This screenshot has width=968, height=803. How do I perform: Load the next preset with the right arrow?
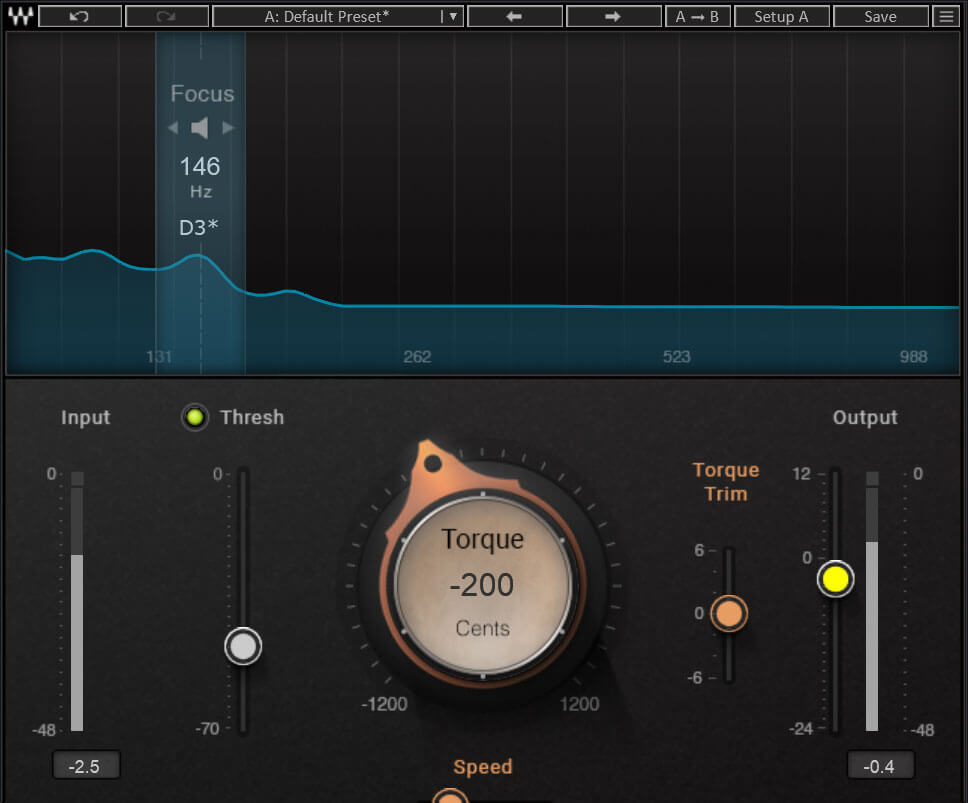tap(613, 16)
